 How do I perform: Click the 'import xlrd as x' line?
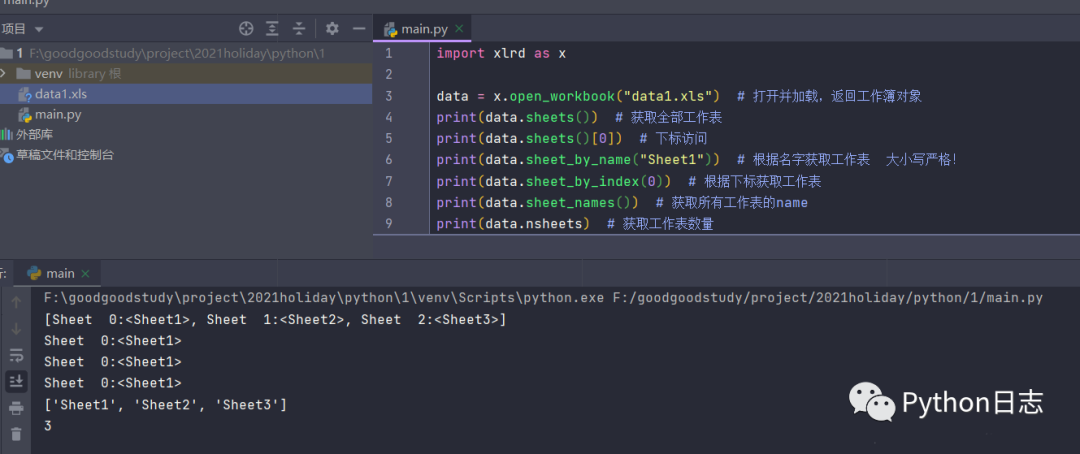point(501,53)
